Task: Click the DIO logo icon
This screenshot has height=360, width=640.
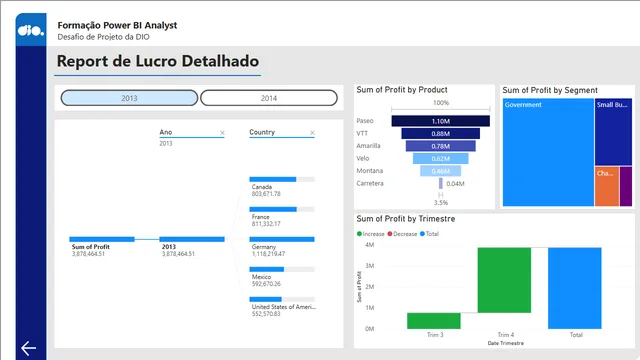Action: [x=31, y=30]
